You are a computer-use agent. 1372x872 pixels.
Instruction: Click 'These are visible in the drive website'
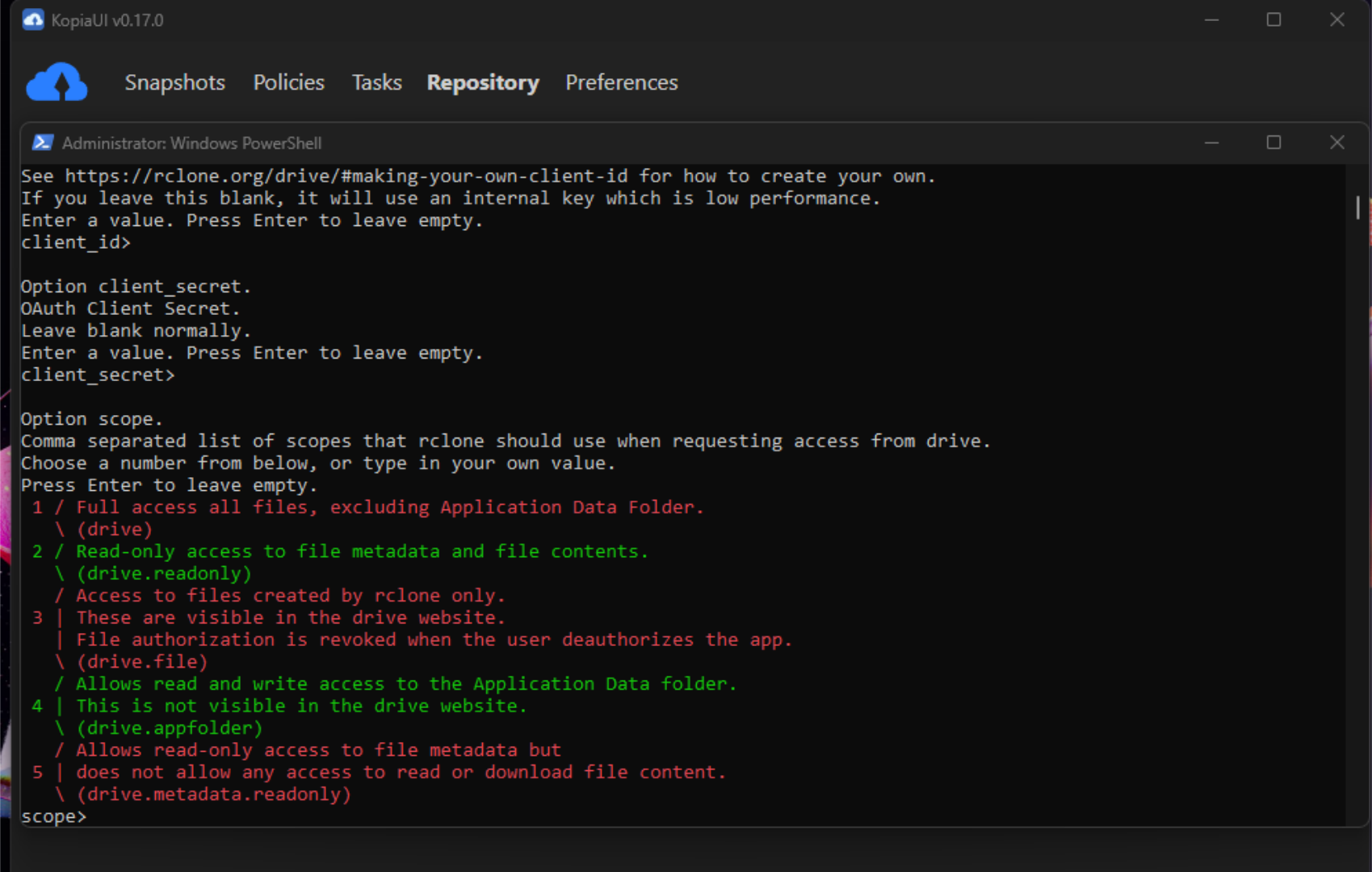click(x=291, y=617)
